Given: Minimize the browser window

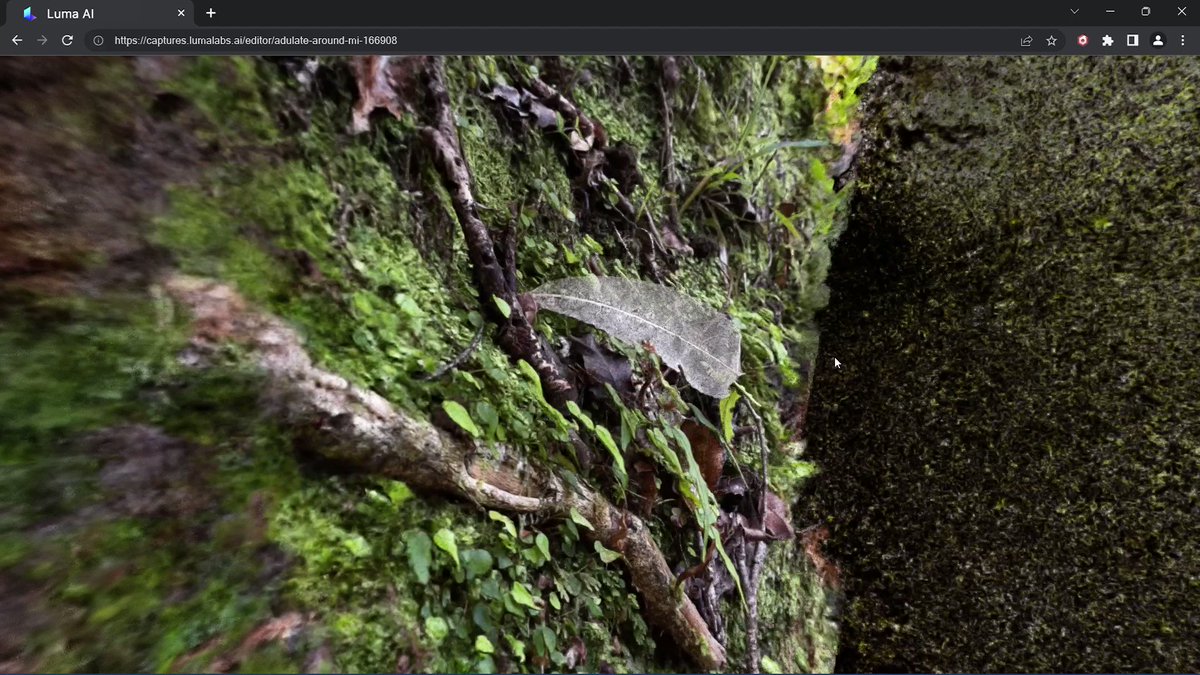Looking at the screenshot, I should (1110, 11).
